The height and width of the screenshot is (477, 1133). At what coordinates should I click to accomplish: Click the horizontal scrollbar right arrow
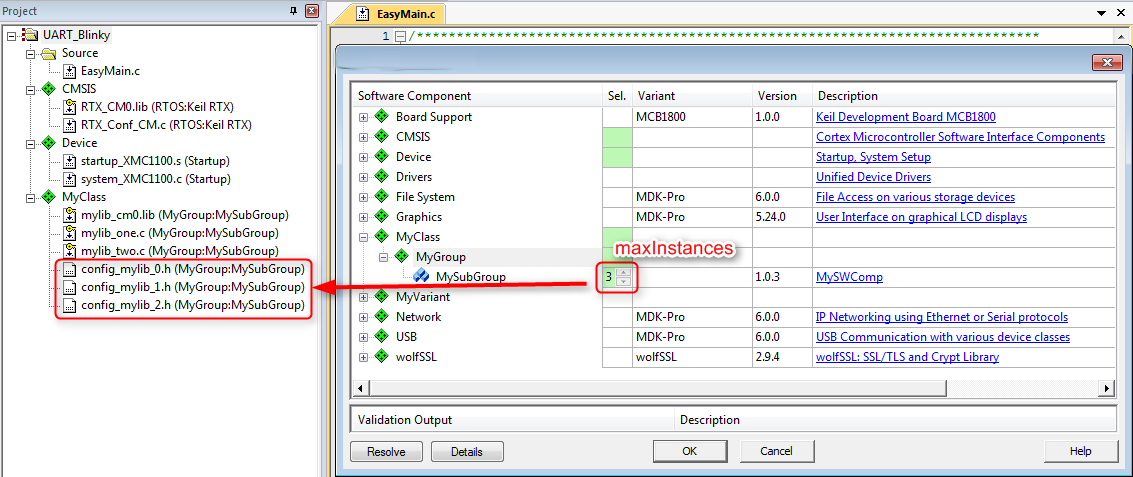point(1107,387)
